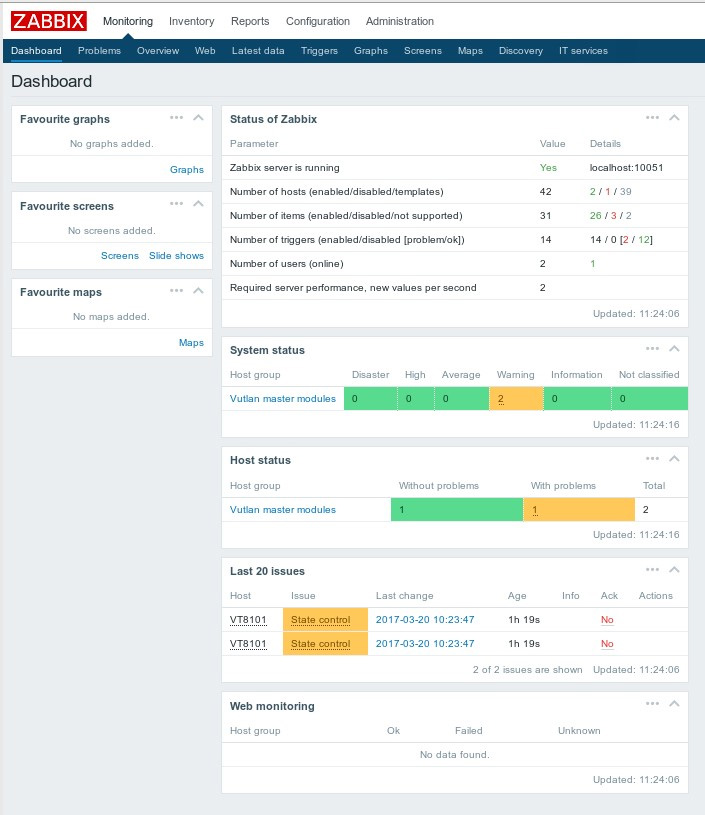The width and height of the screenshot is (705, 815).
Task: Open the Triggers submenu tab
Action: point(319,51)
